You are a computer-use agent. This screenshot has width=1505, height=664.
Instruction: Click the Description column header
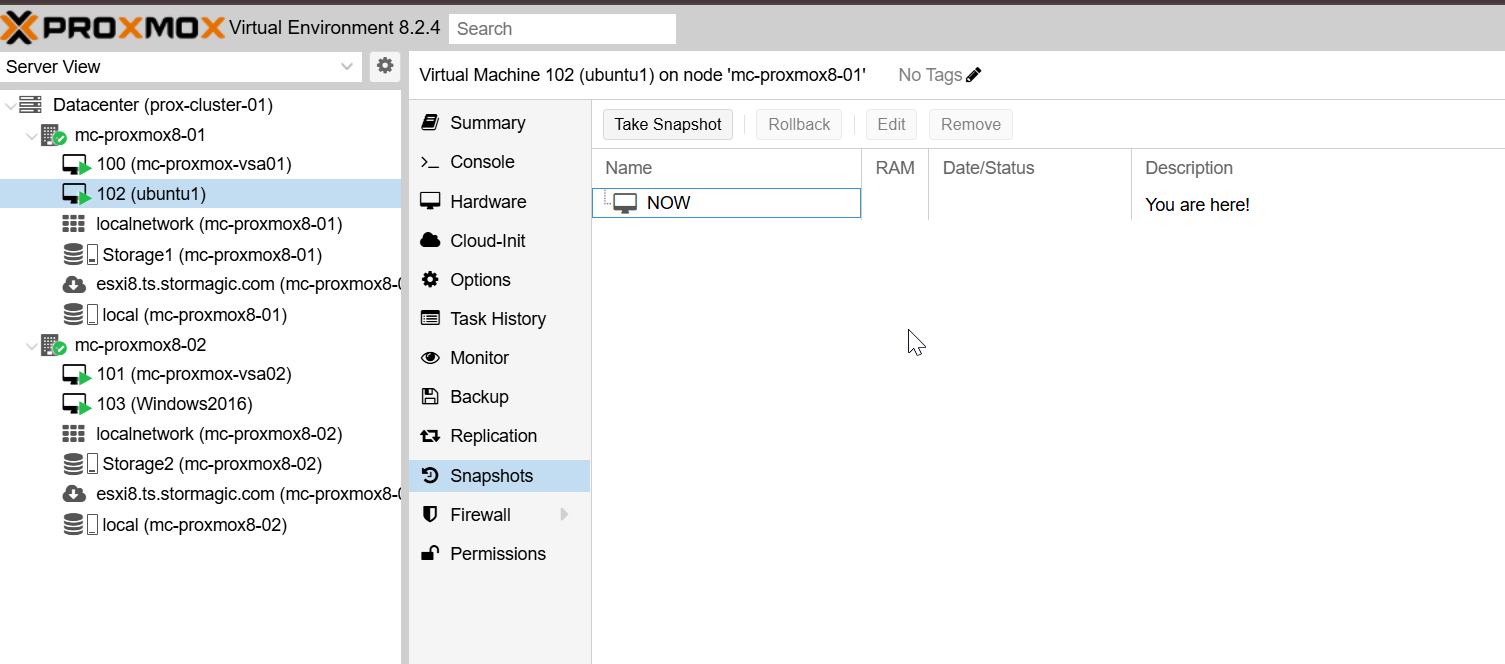(1318, 168)
